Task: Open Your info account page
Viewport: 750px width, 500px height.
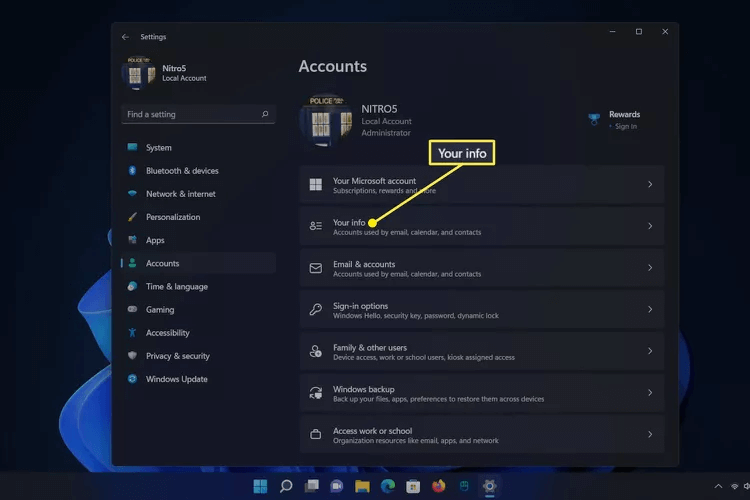Action: coord(482,226)
